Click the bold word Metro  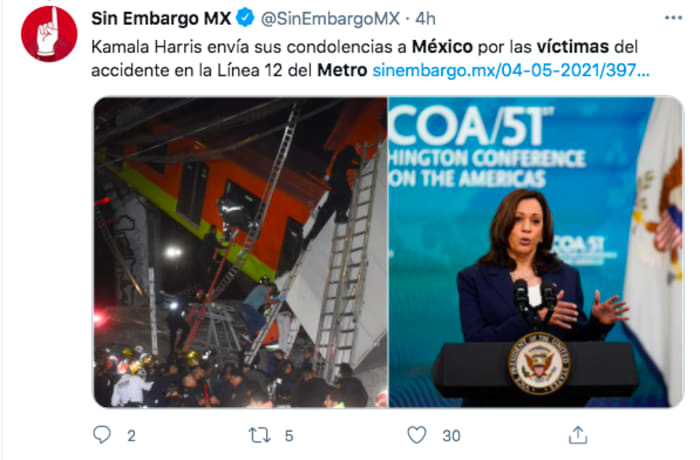click(x=342, y=70)
